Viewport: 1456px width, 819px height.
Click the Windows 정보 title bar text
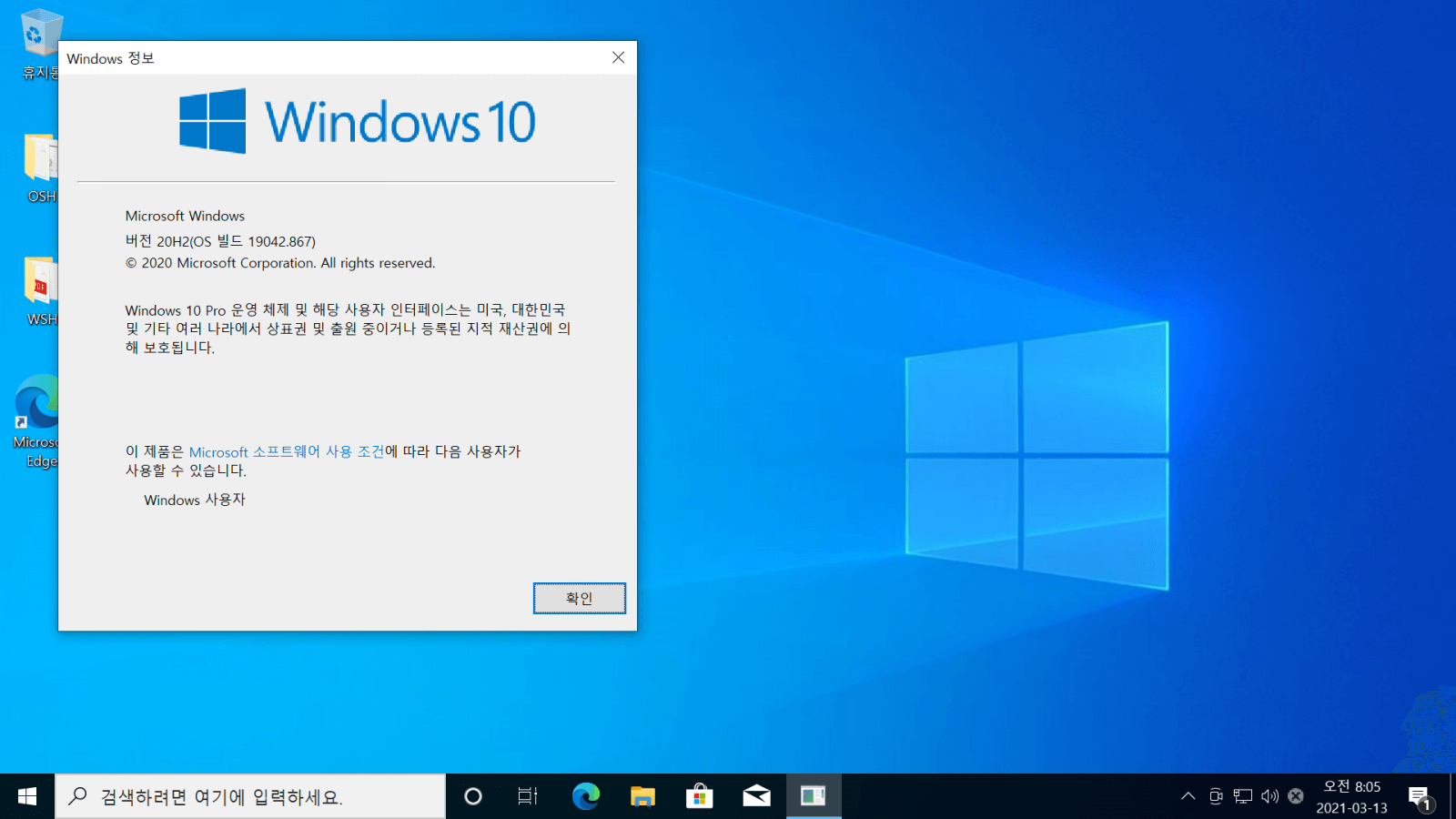[110, 58]
